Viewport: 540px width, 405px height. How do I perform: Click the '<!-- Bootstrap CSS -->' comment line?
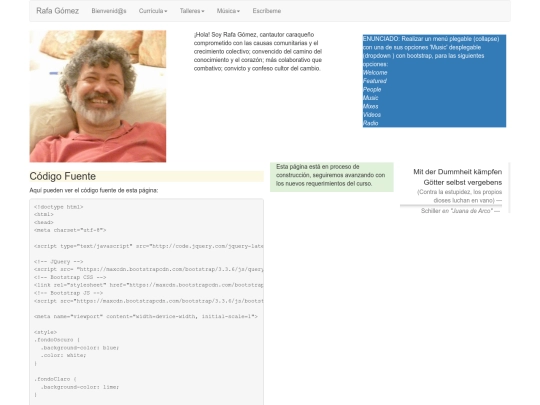click(x=70, y=277)
